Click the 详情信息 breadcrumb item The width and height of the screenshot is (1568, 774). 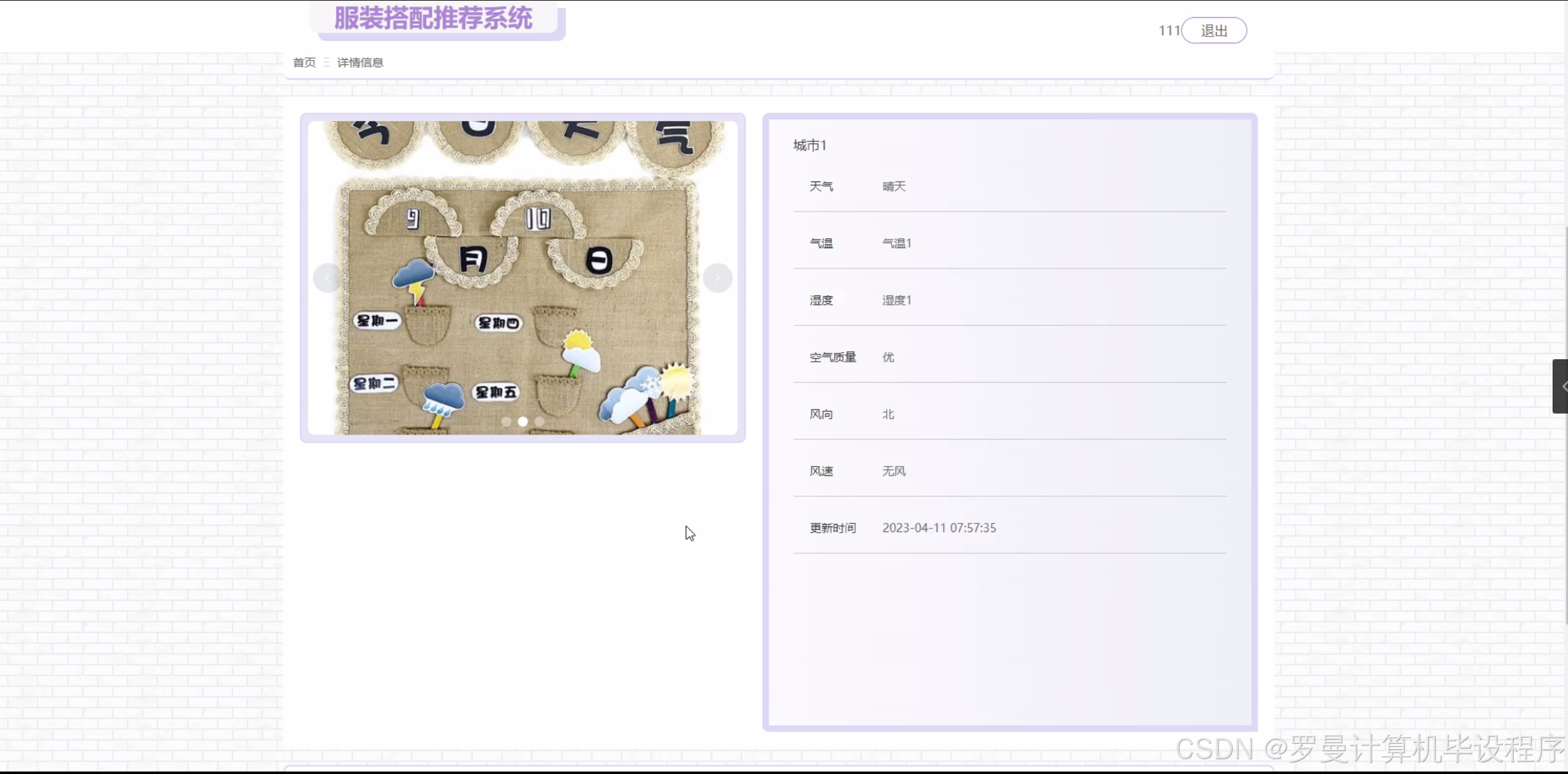(x=360, y=62)
